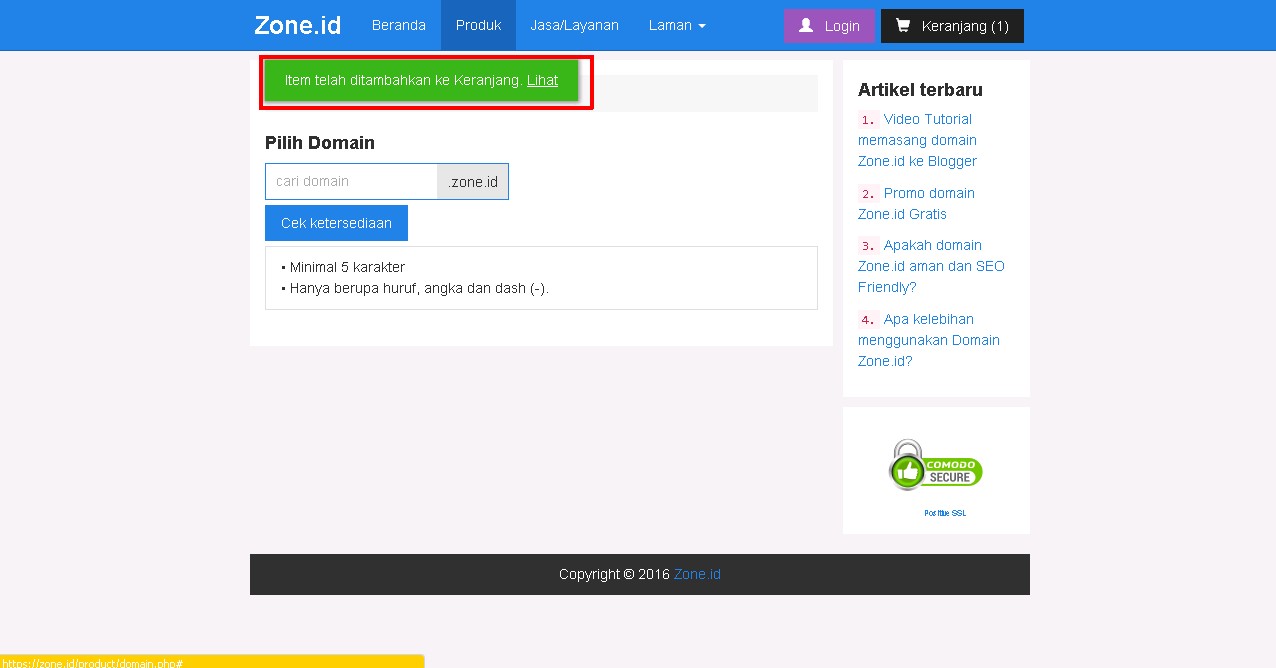Open the Jasa/Layanan menu item
The width and height of the screenshot is (1276, 668).
(574, 25)
